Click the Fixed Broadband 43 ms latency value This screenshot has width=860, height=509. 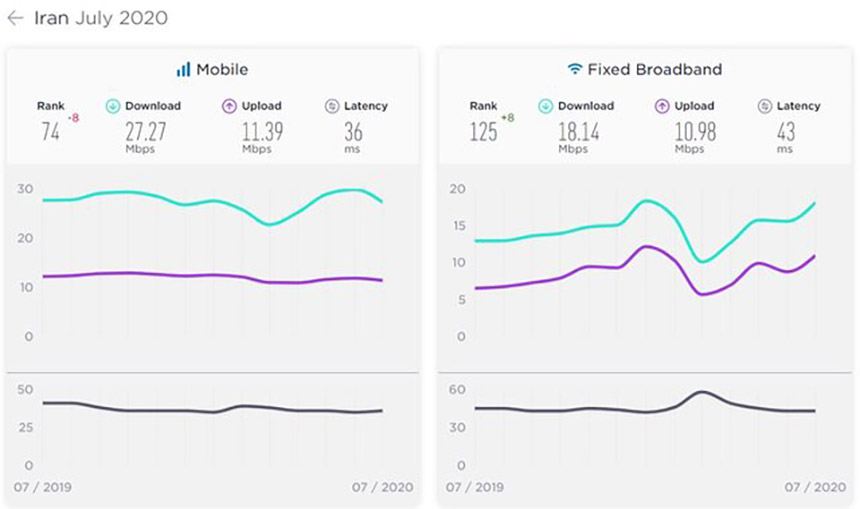[785, 131]
